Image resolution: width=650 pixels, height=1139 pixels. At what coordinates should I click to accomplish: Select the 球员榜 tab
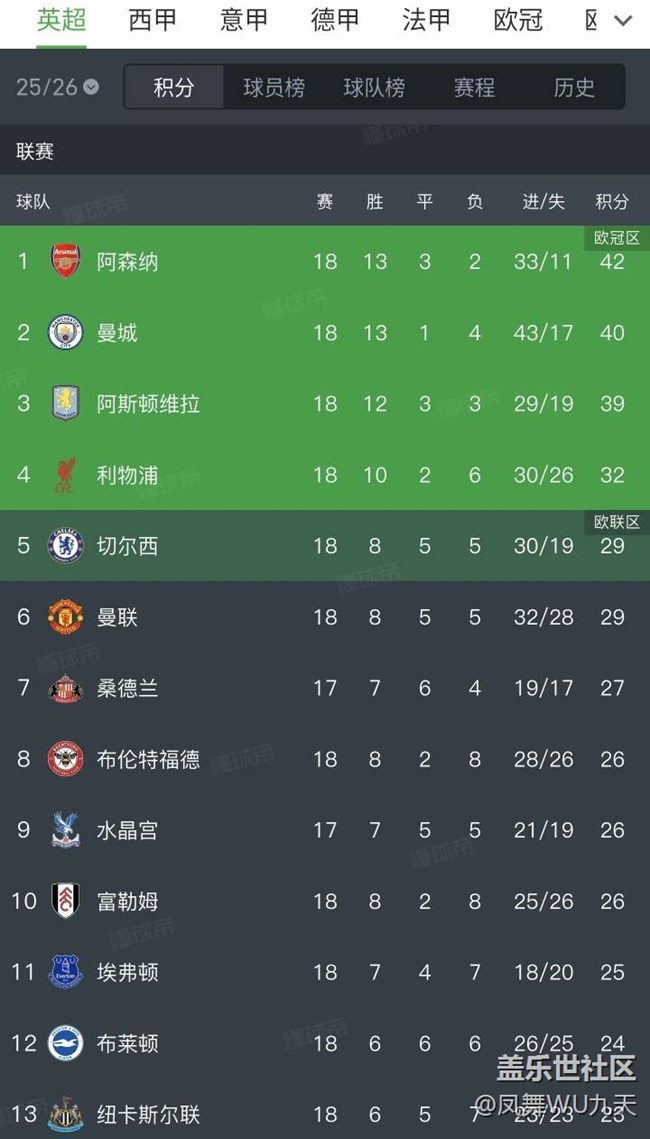click(x=274, y=88)
